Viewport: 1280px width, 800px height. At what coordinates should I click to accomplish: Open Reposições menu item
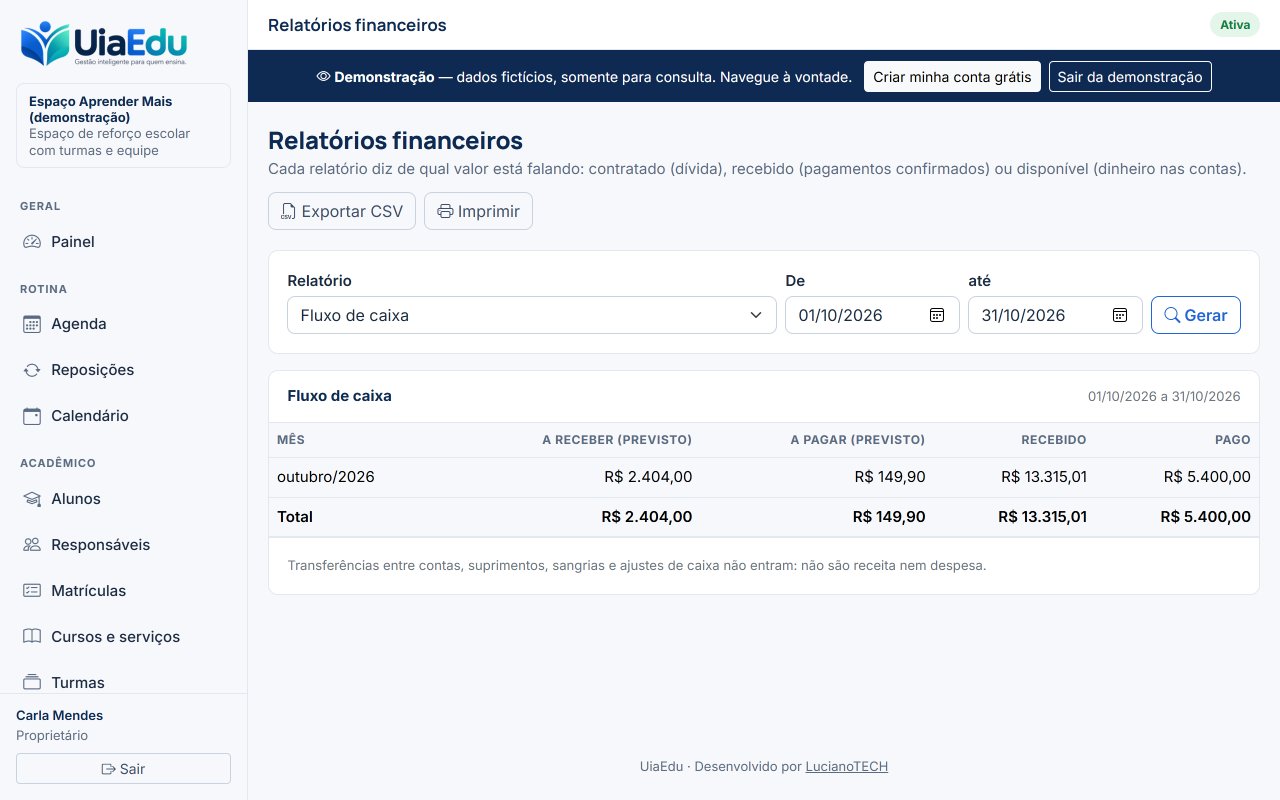(123, 370)
